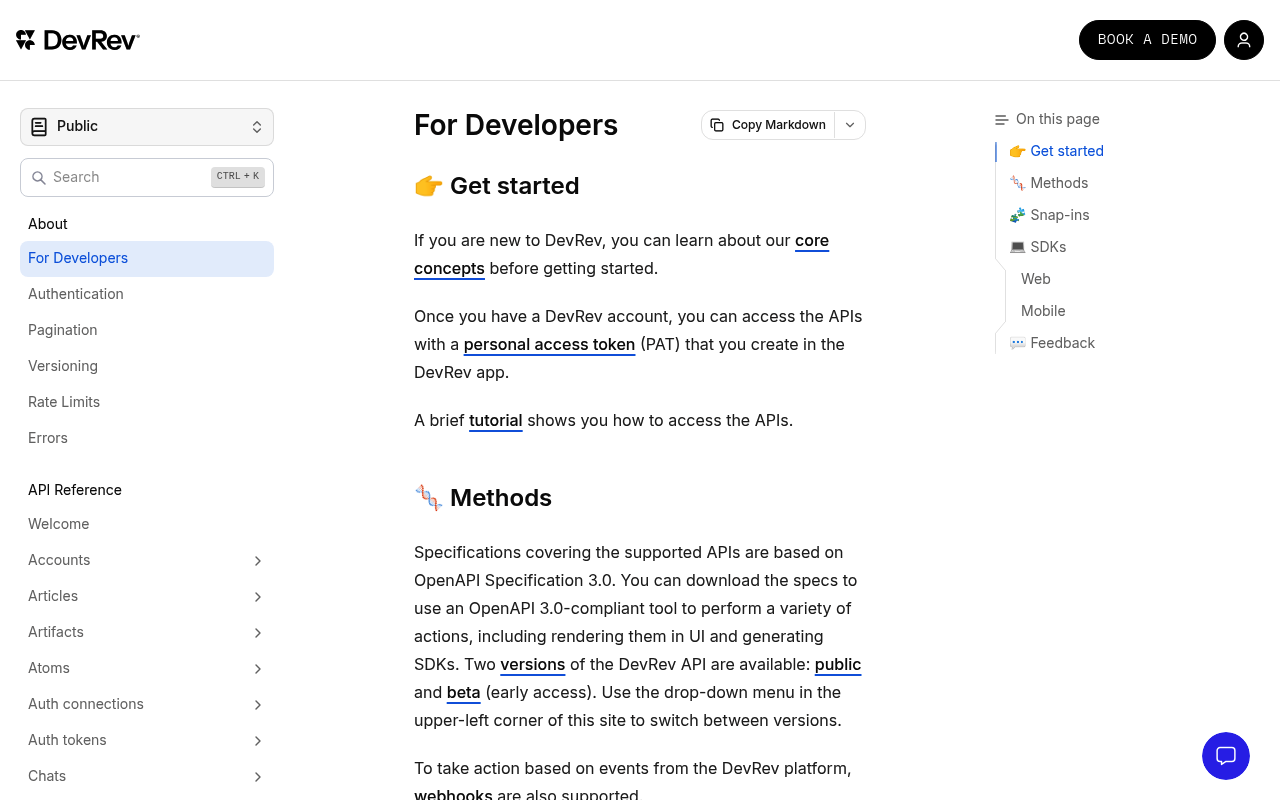Click the Methods heading

(x=483, y=498)
